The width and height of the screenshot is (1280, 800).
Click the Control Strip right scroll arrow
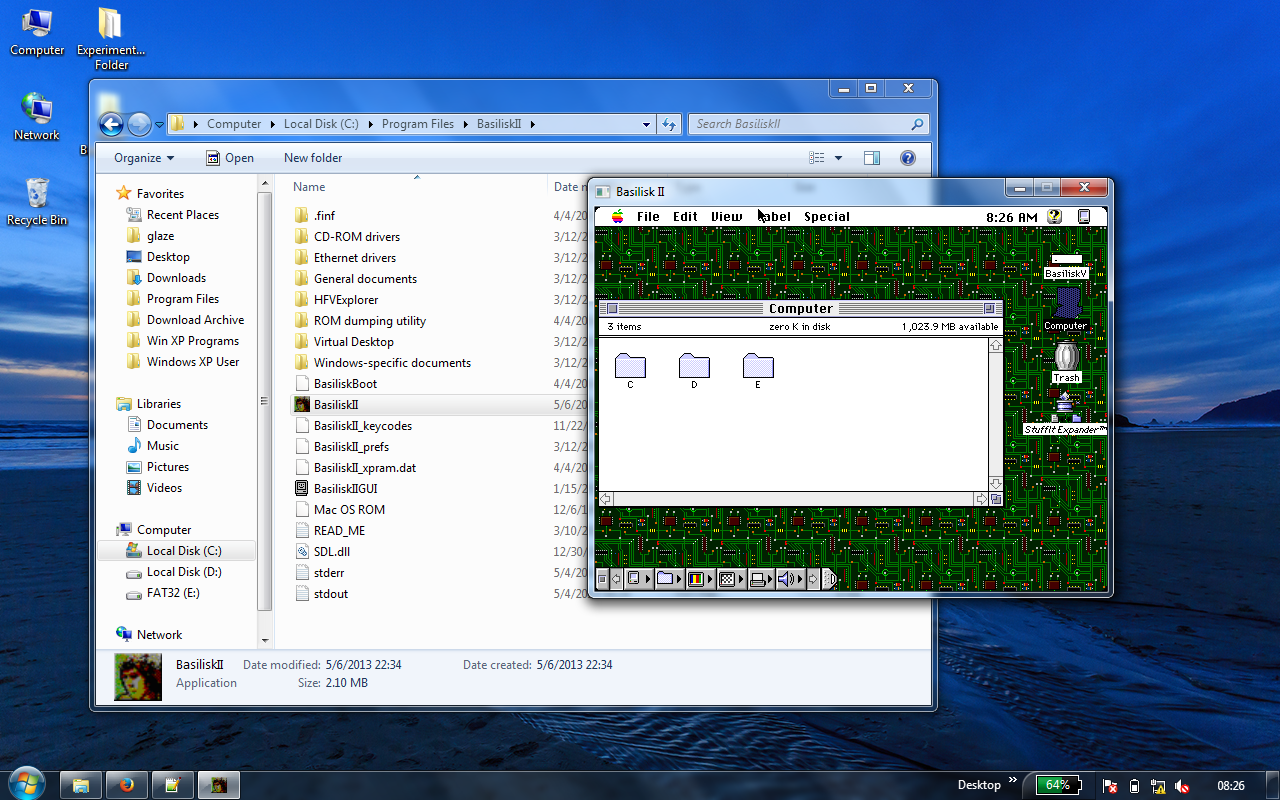[x=813, y=579]
